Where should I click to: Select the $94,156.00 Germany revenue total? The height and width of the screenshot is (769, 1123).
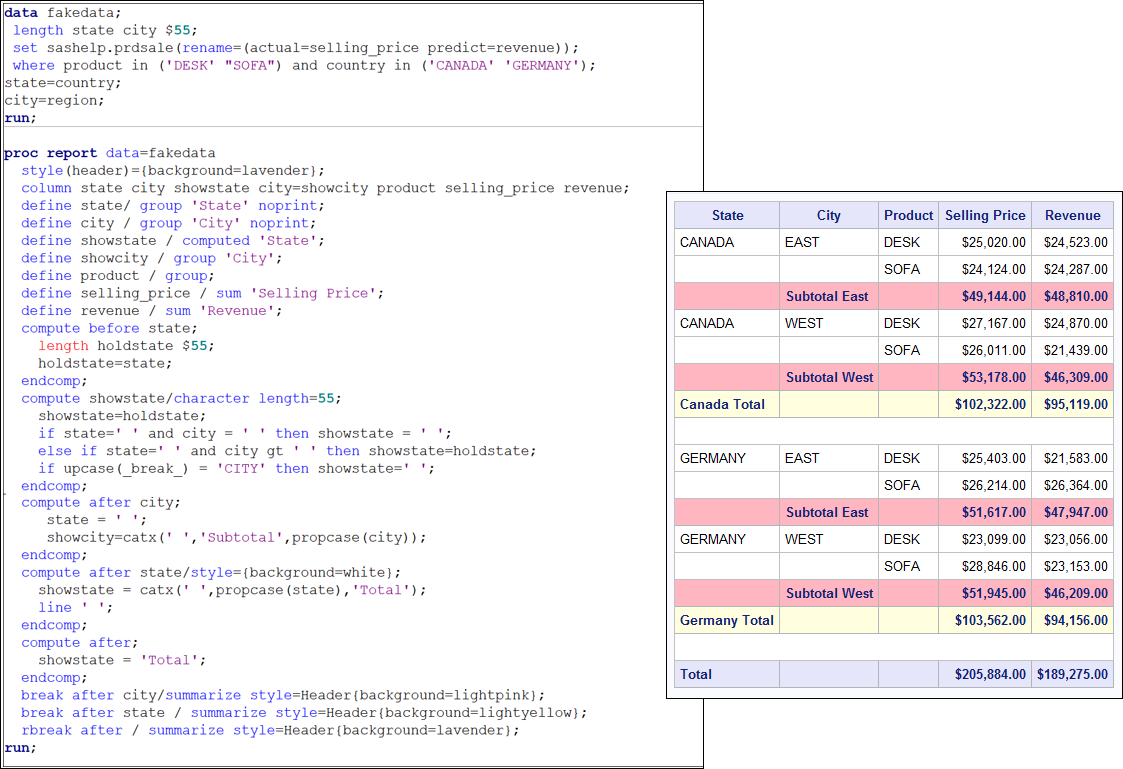coord(1072,620)
